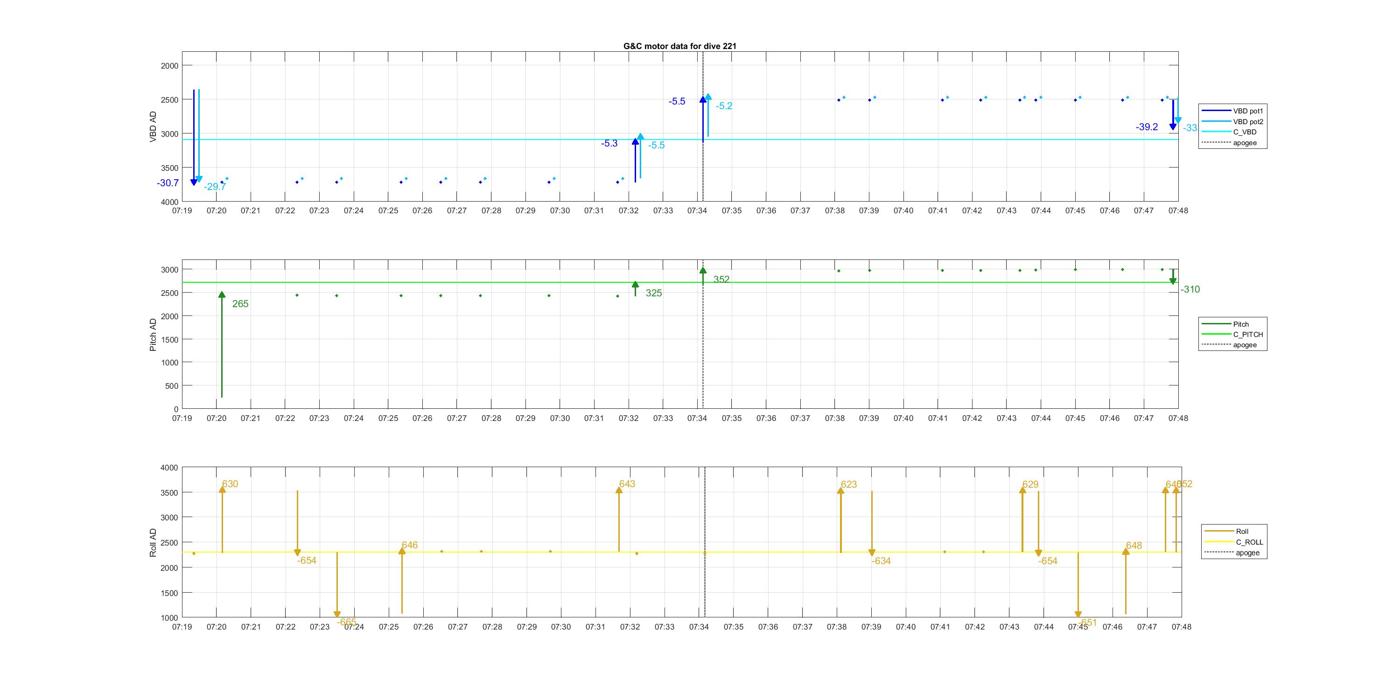Click the "07:34" tick under VBD plot
The height and width of the screenshot is (693, 1400).
[x=697, y=211]
